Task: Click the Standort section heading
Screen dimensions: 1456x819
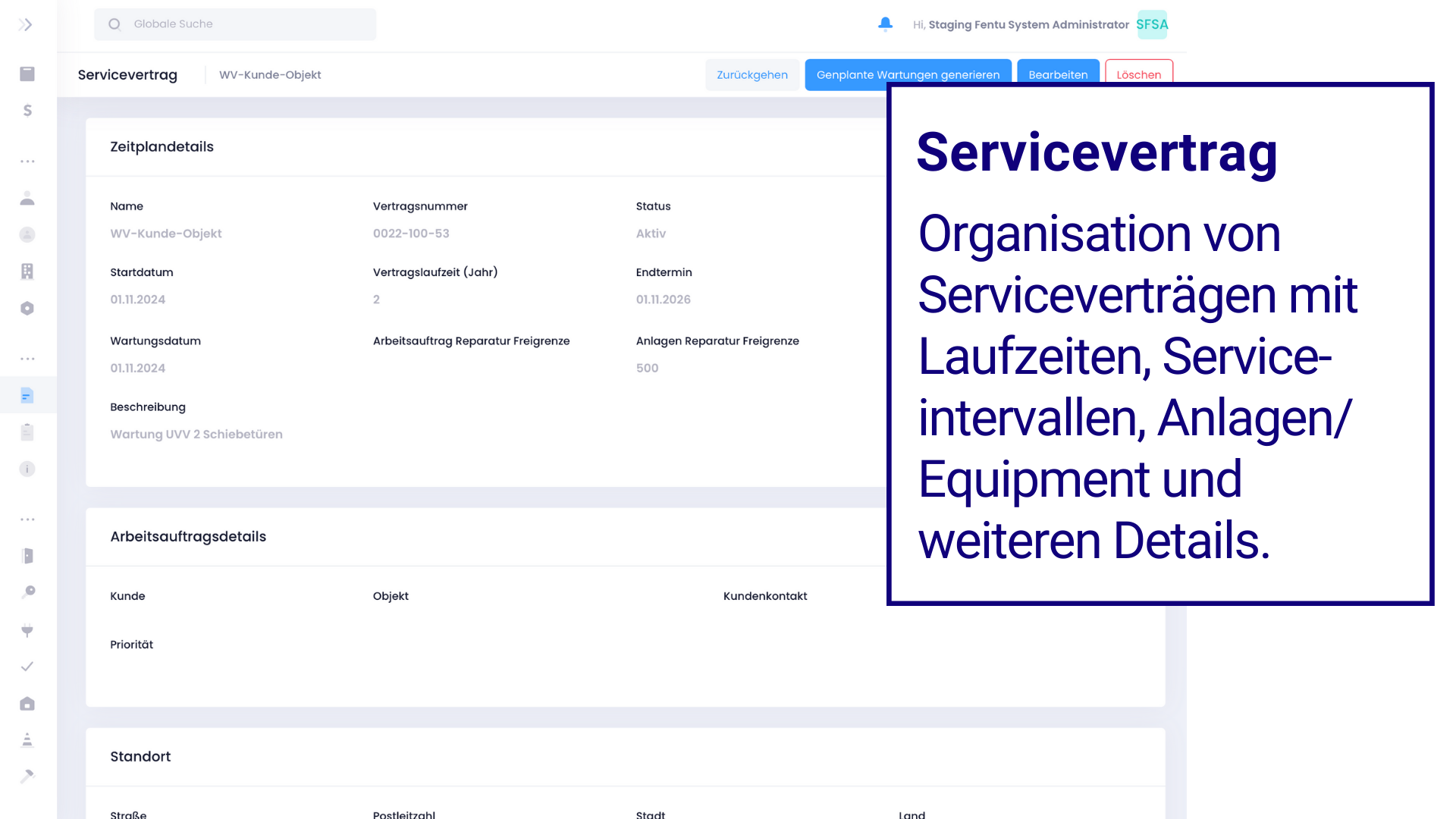Action: [x=140, y=757]
